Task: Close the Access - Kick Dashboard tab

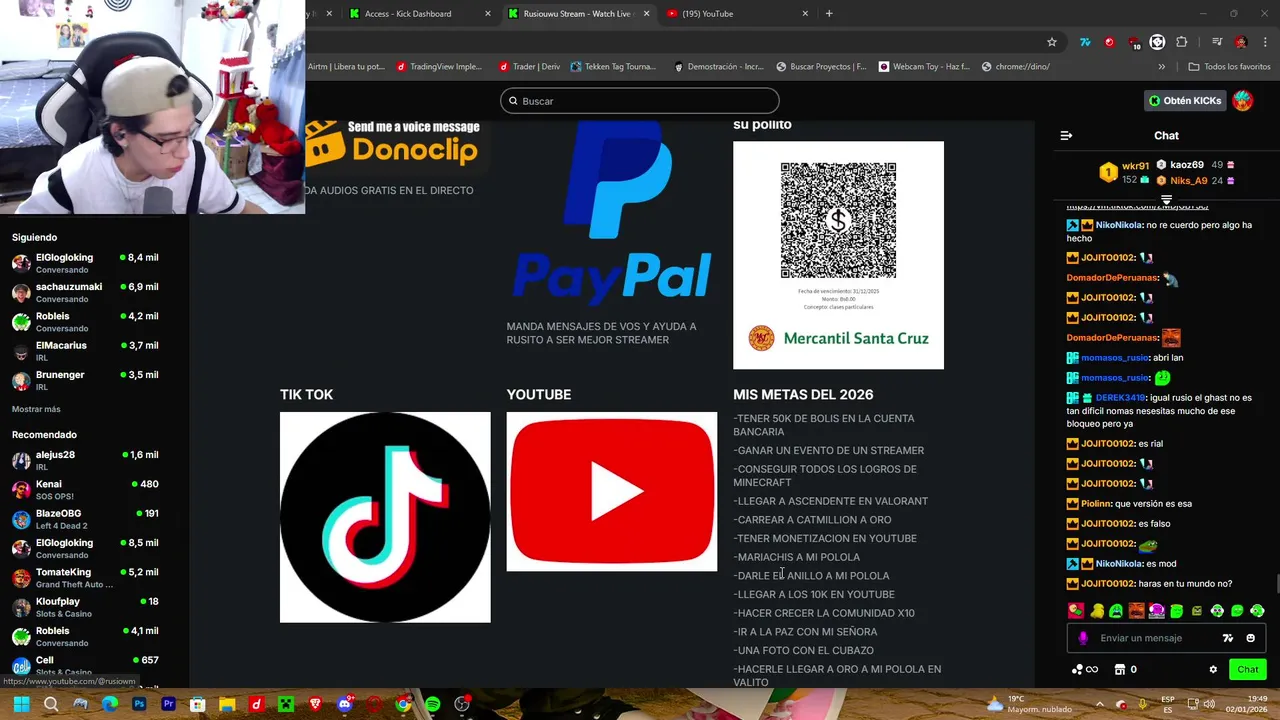Action: (488, 14)
